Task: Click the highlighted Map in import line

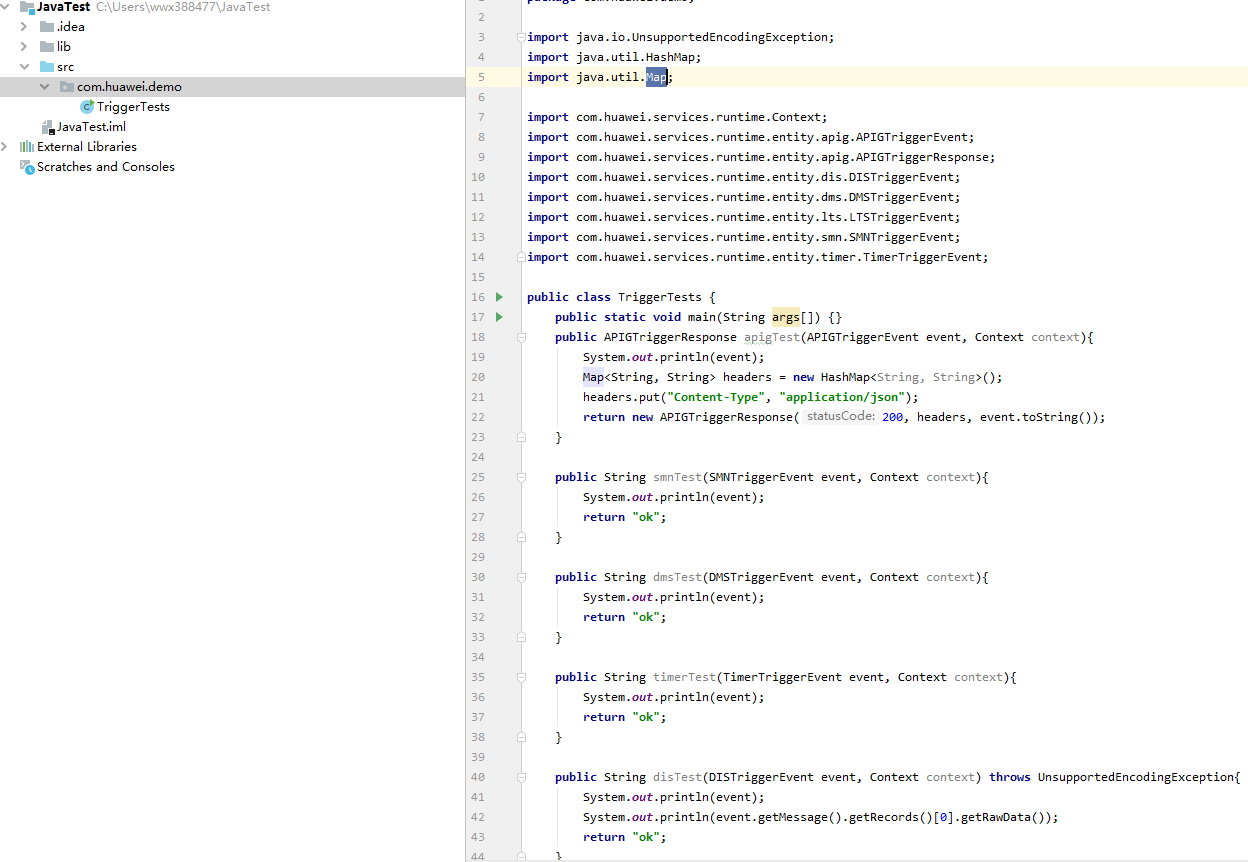Action: pos(656,77)
